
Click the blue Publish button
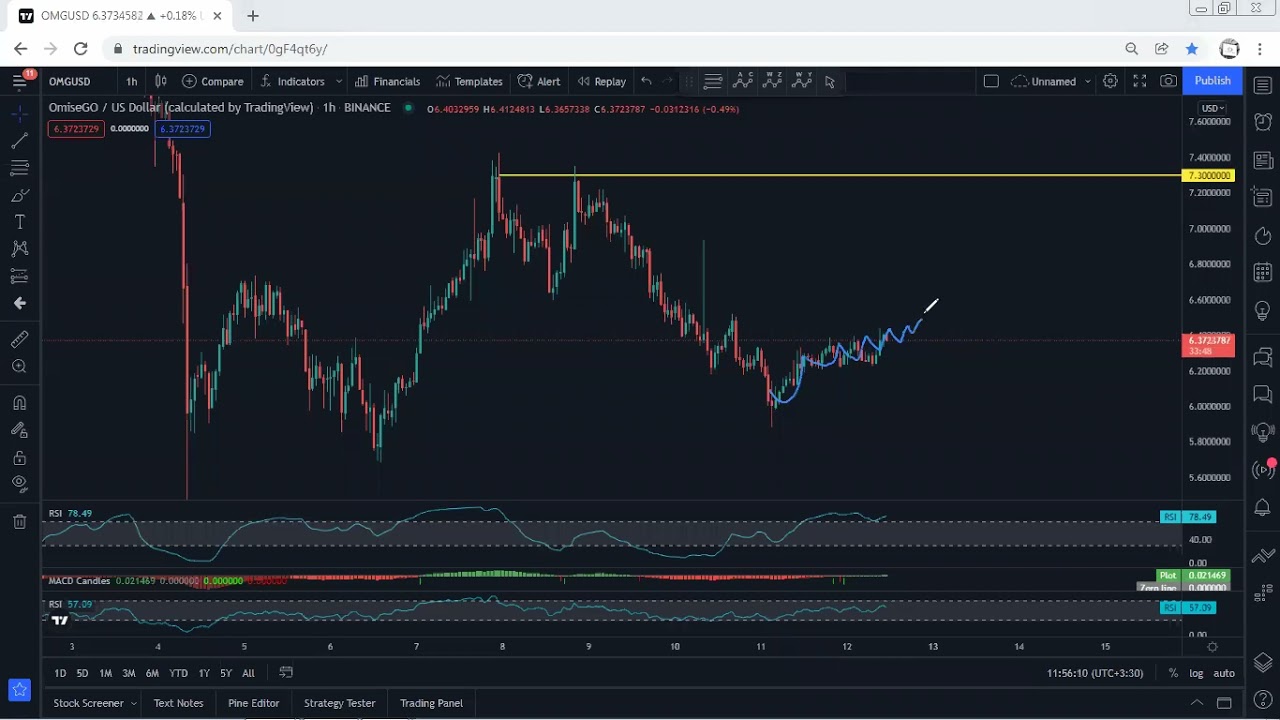coord(1212,81)
